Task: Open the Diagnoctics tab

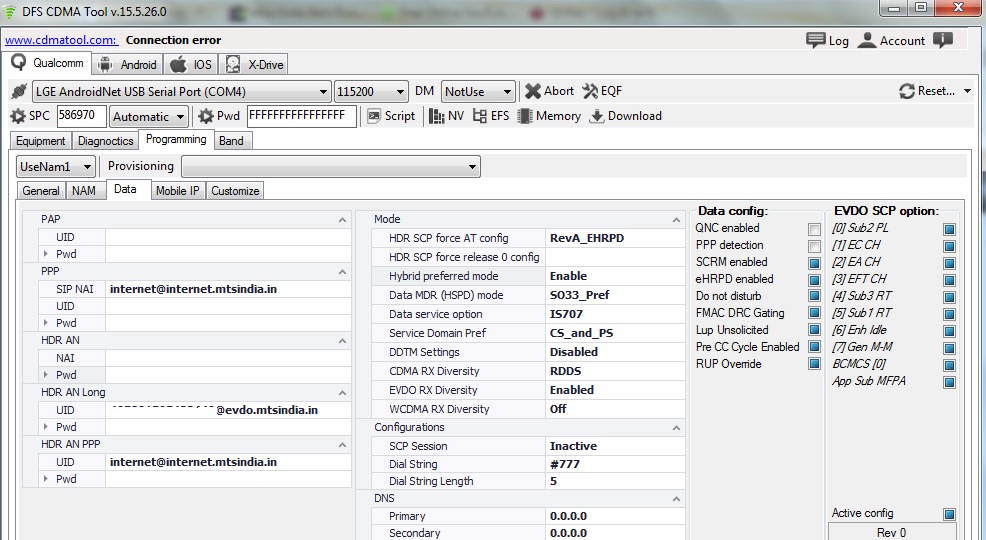Action: tap(105, 141)
